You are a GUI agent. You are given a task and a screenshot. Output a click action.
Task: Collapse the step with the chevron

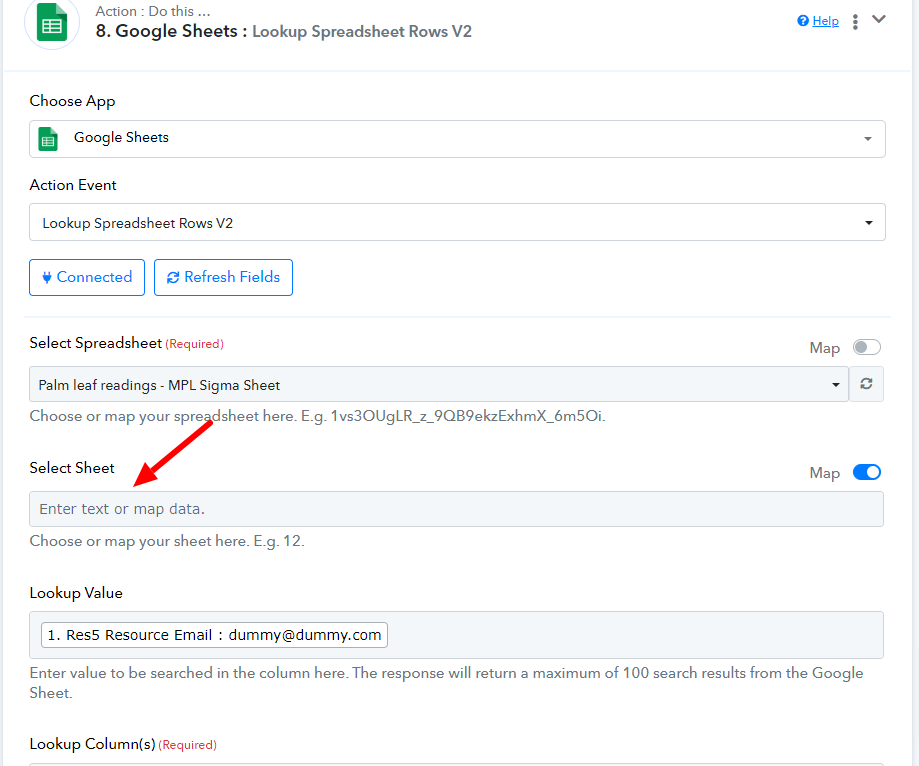point(879,19)
